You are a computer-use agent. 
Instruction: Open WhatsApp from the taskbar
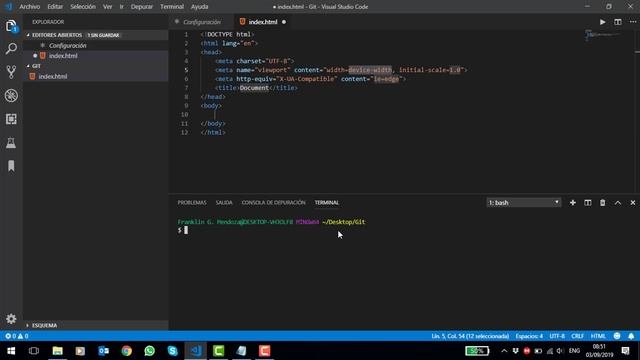coord(149,351)
